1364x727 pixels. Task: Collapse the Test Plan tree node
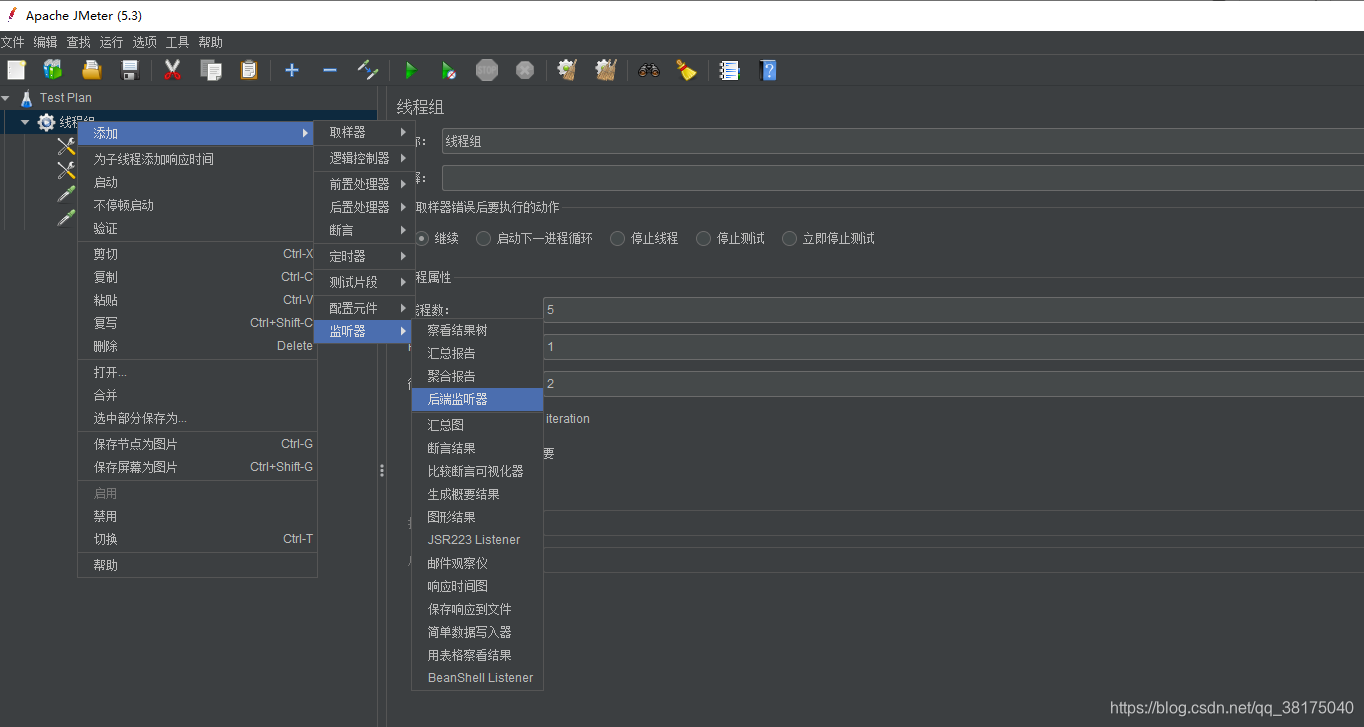tap(6, 97)
